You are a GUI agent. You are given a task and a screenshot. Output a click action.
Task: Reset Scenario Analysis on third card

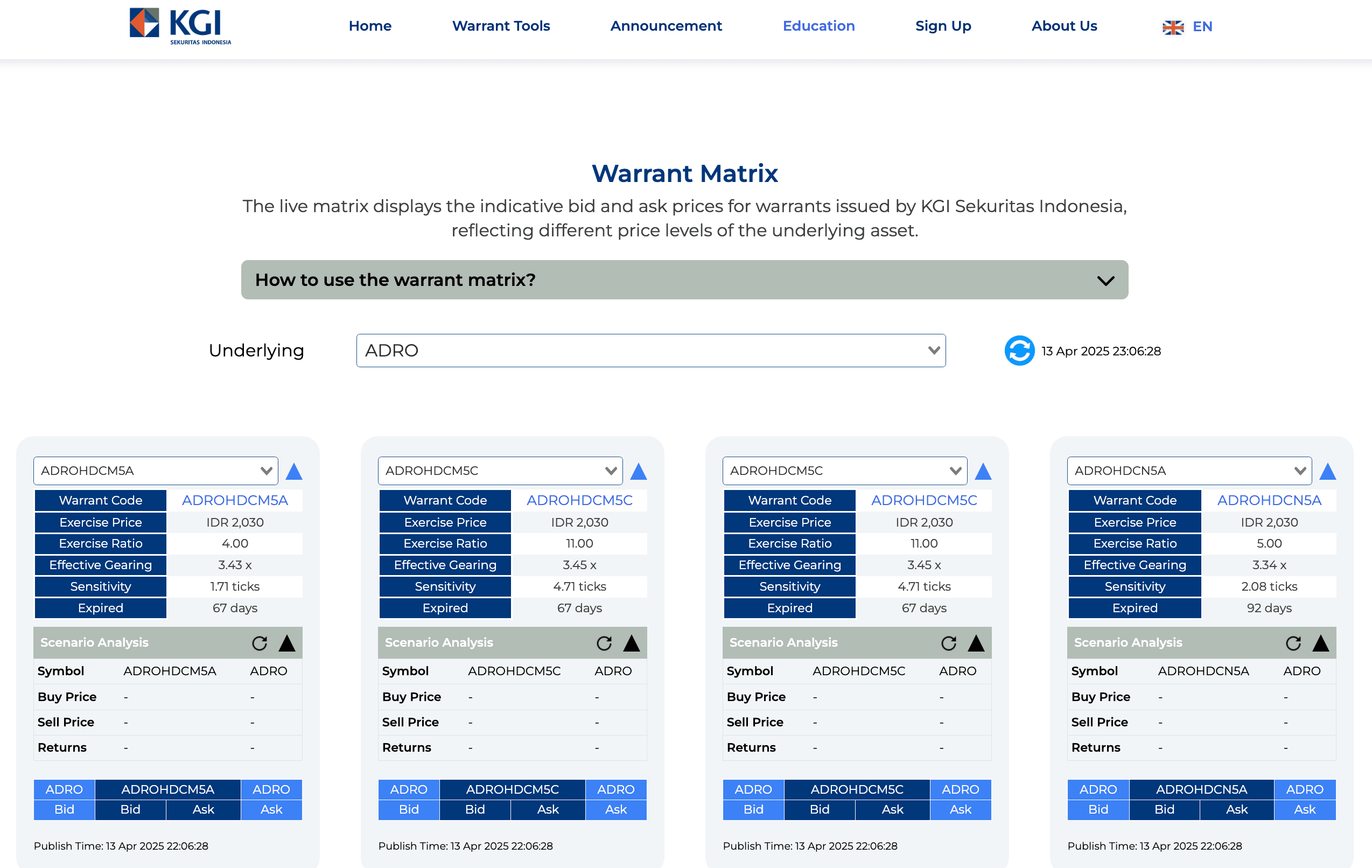pos(949,643)
